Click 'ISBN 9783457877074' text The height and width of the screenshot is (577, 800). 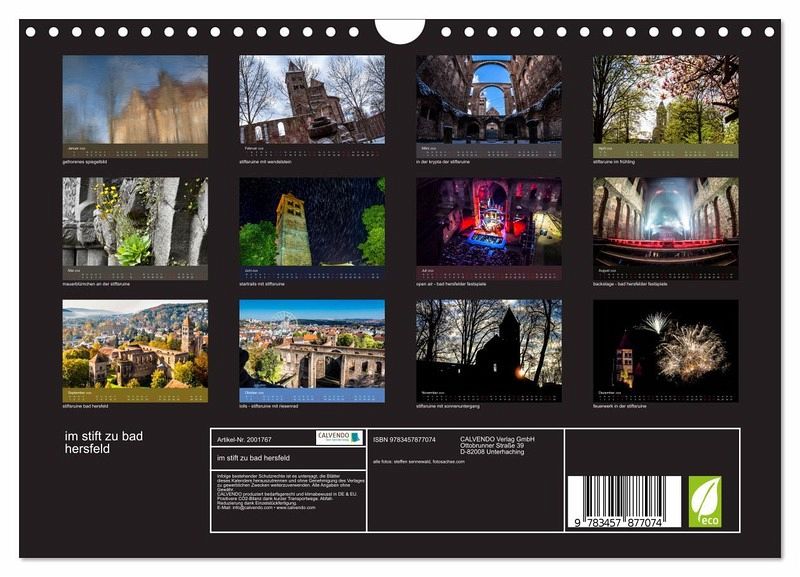[x=404, y=439]
